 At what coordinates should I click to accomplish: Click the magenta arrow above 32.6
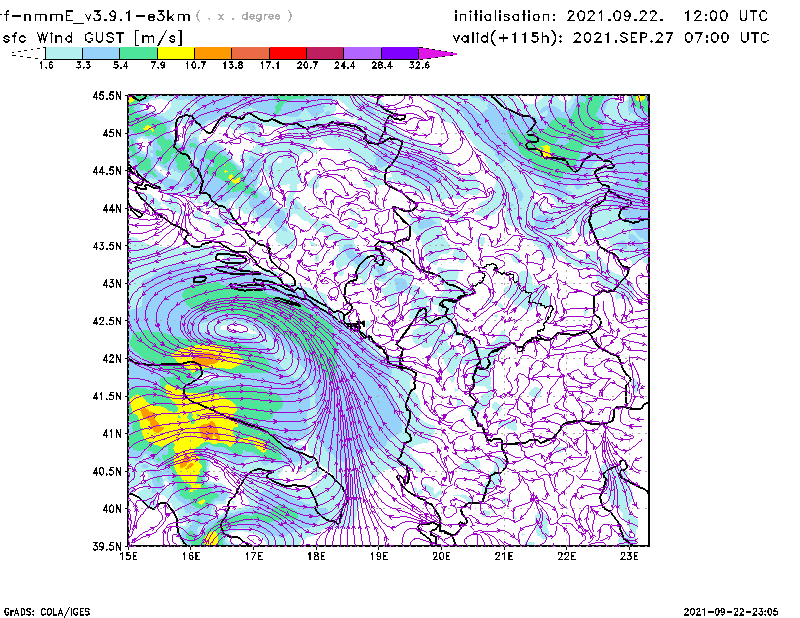click(437, 53)
